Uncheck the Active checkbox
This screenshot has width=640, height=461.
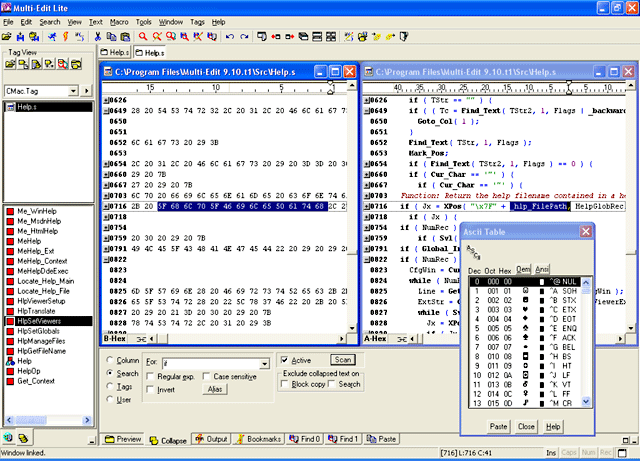tap(284, 360)
